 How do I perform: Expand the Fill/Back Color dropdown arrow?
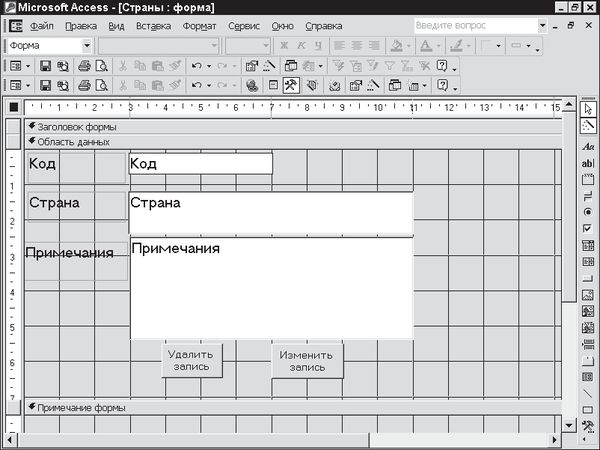[x=409, y=45]
